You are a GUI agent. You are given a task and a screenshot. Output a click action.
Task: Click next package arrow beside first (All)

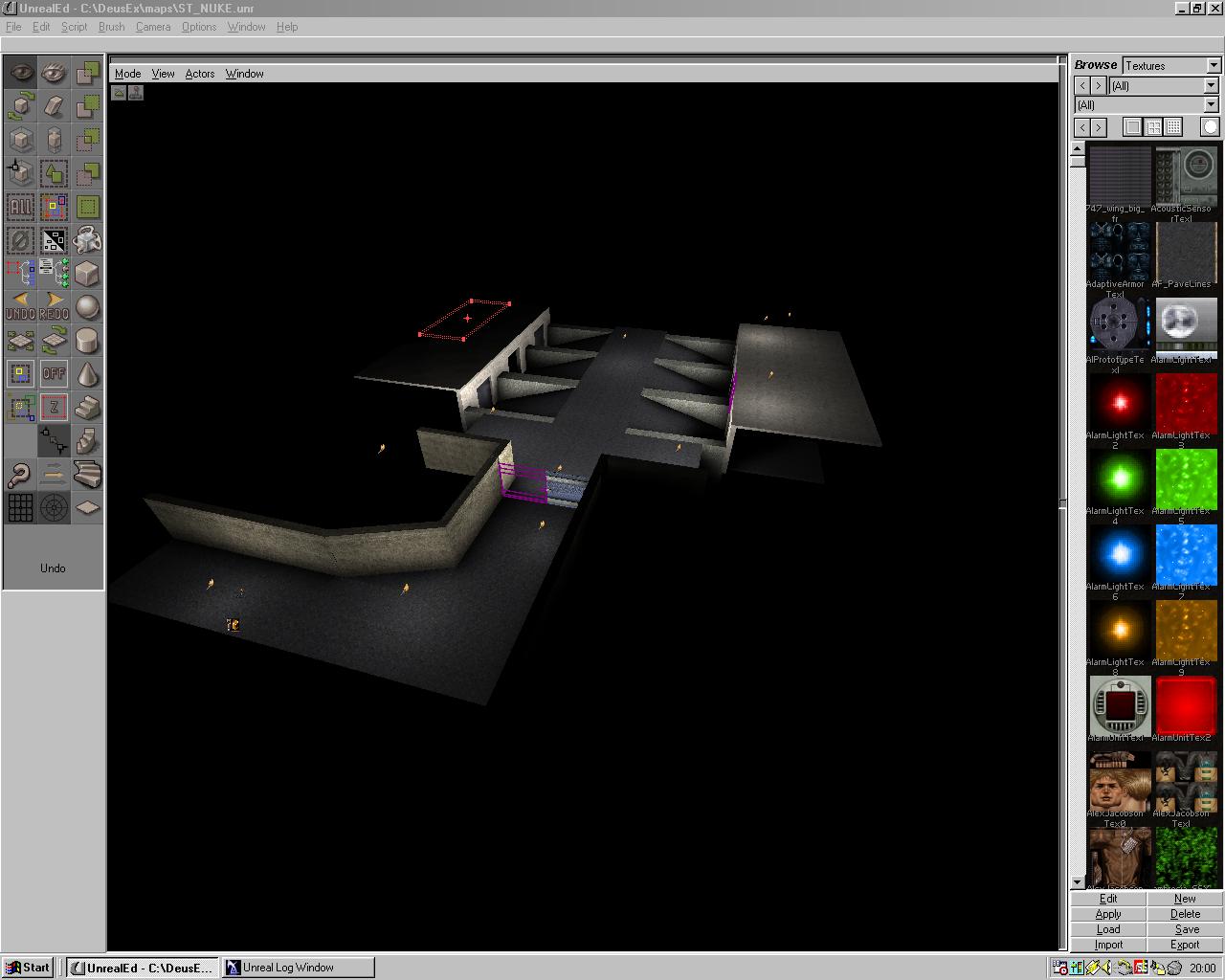pyautogui.click(x=1099, y=85)
